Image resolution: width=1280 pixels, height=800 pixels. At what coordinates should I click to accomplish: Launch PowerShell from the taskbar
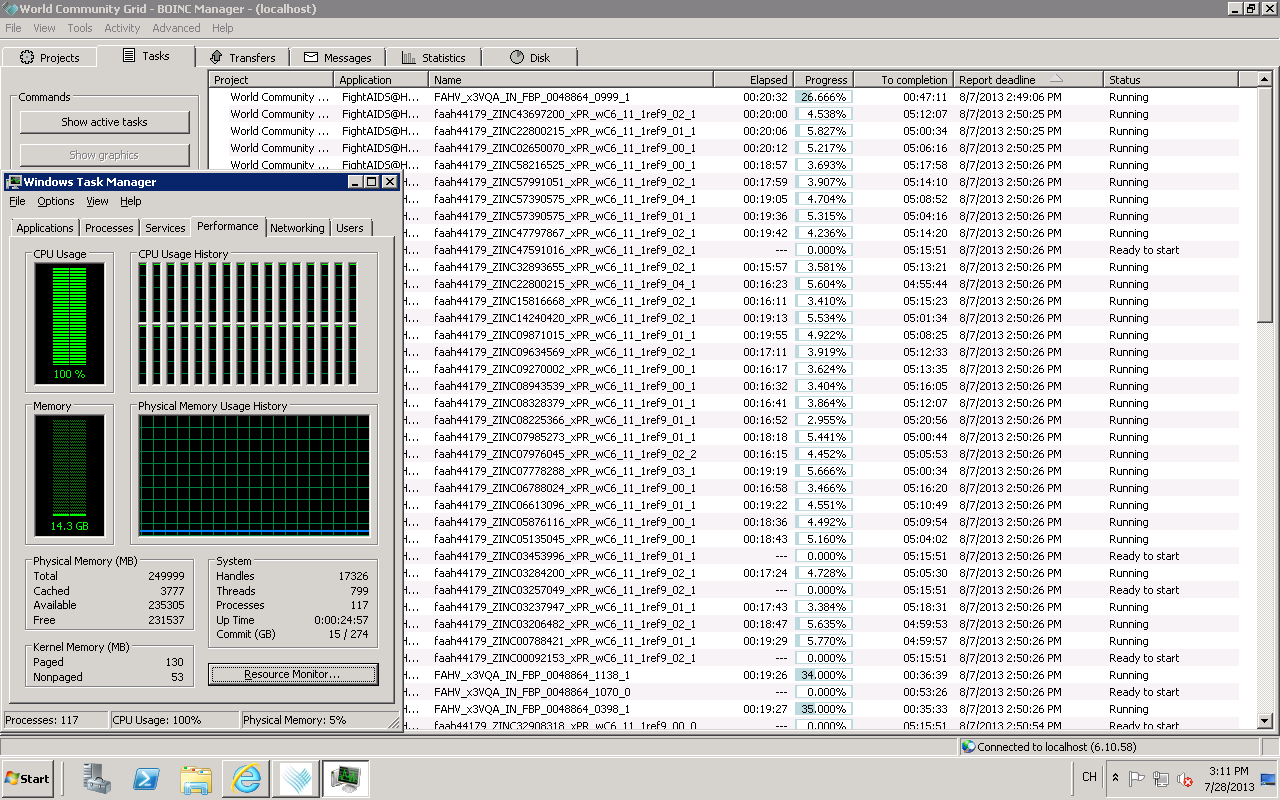coord(147,778)
